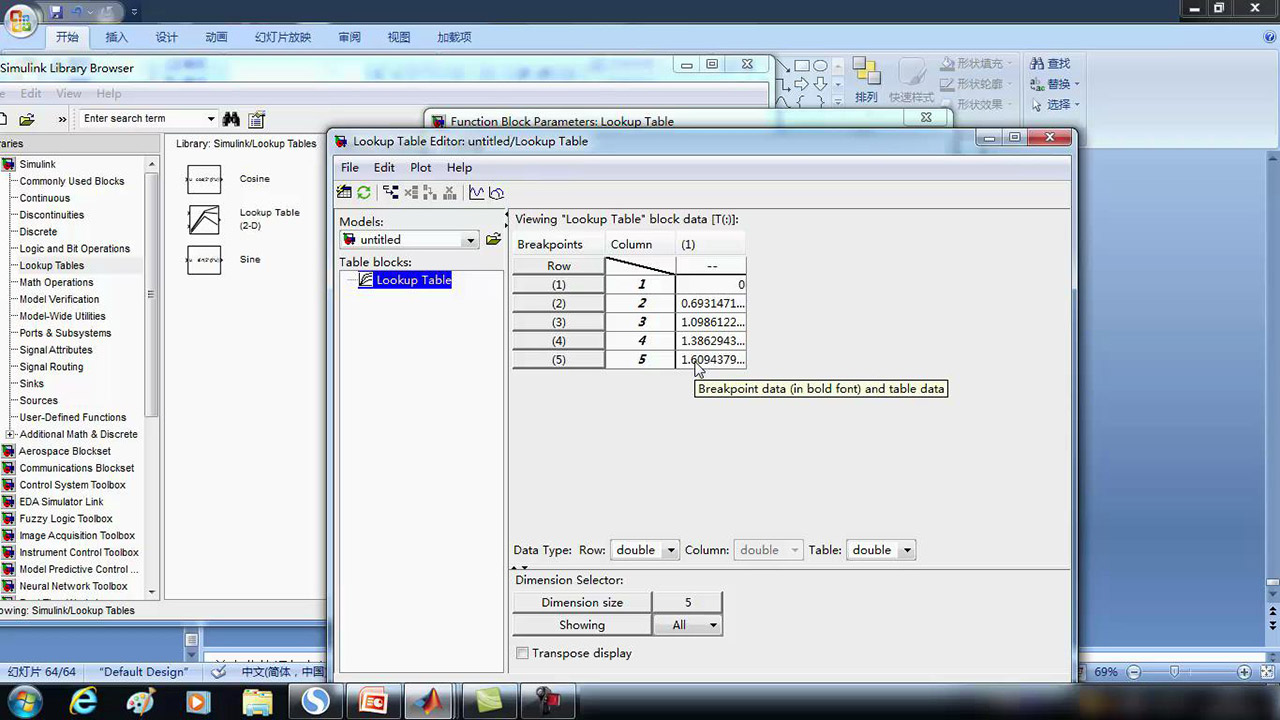Click table cell with value 1.3862943
This screenshot has width=1280, height=720.
pos(711,341)
